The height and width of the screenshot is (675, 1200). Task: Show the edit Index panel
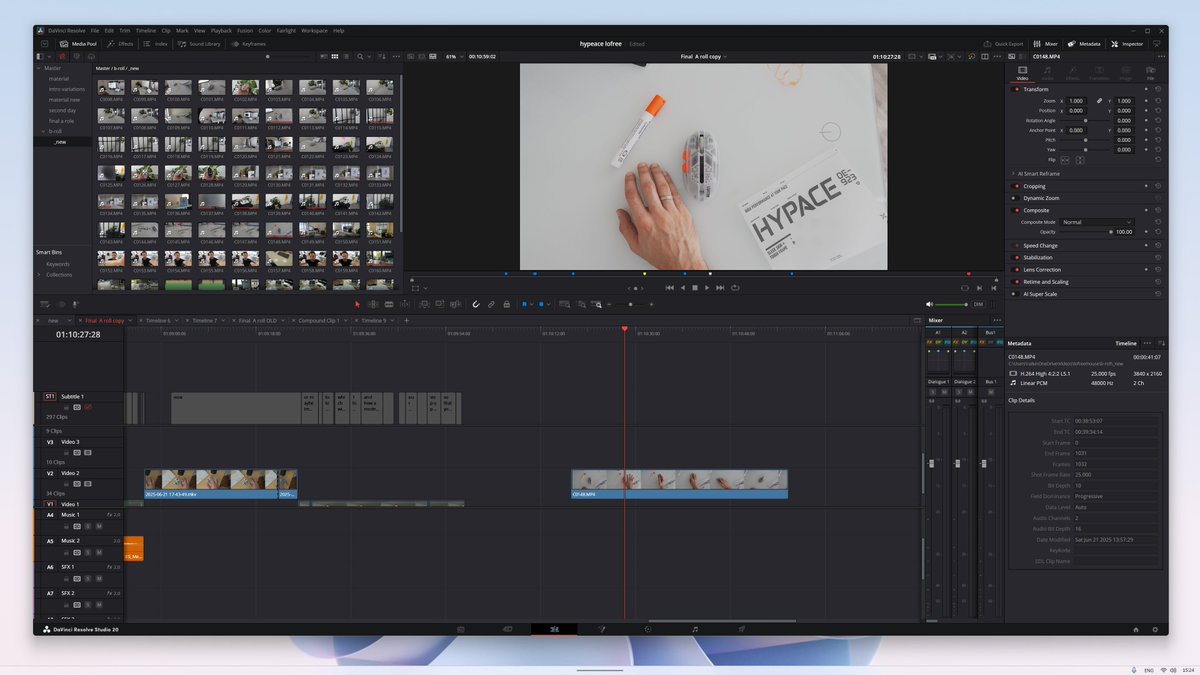coord(156,44)
